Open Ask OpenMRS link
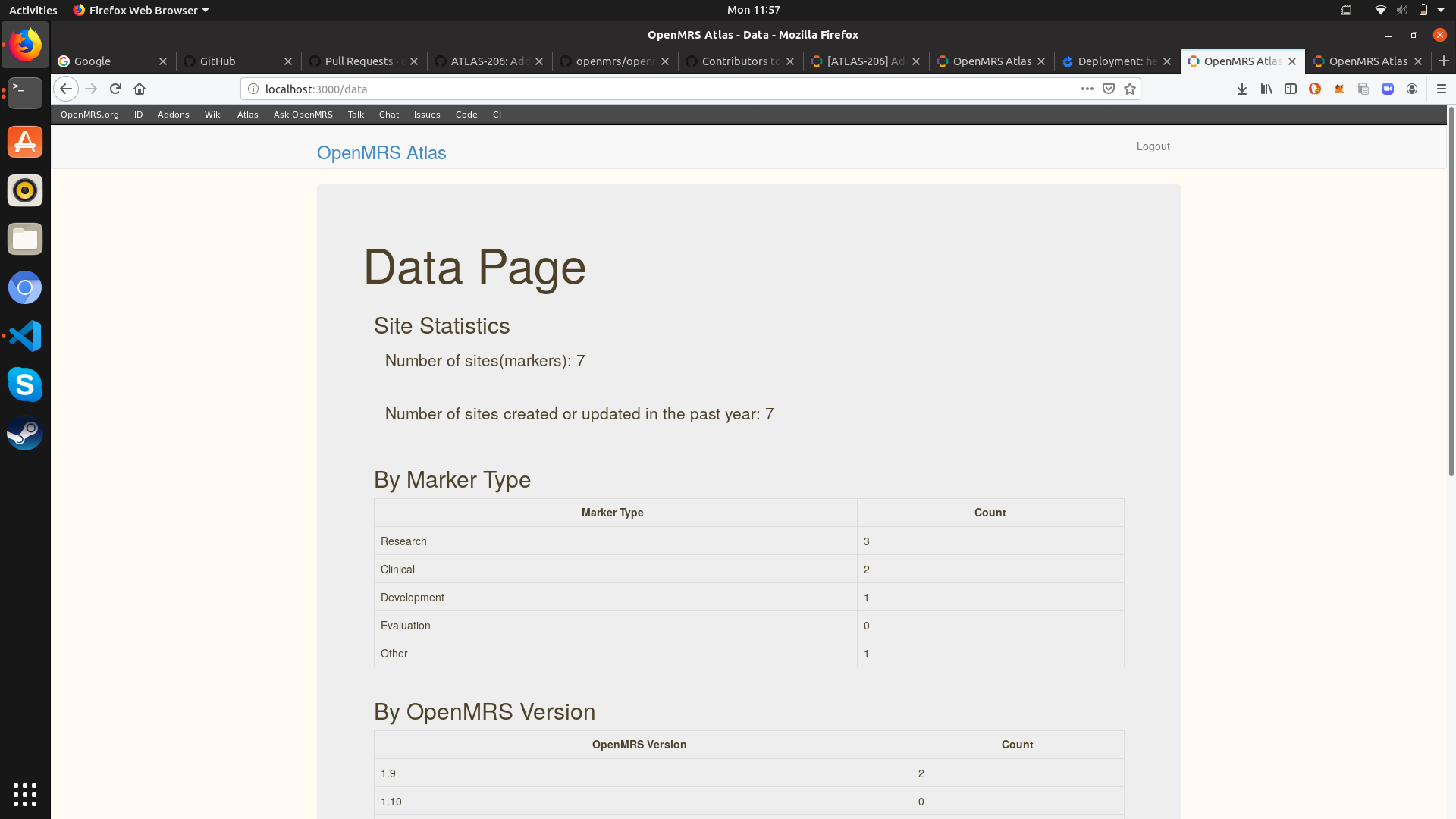The width and height of the screenshot is (1456, 819). pyautogui.click(x=303, y=115)
